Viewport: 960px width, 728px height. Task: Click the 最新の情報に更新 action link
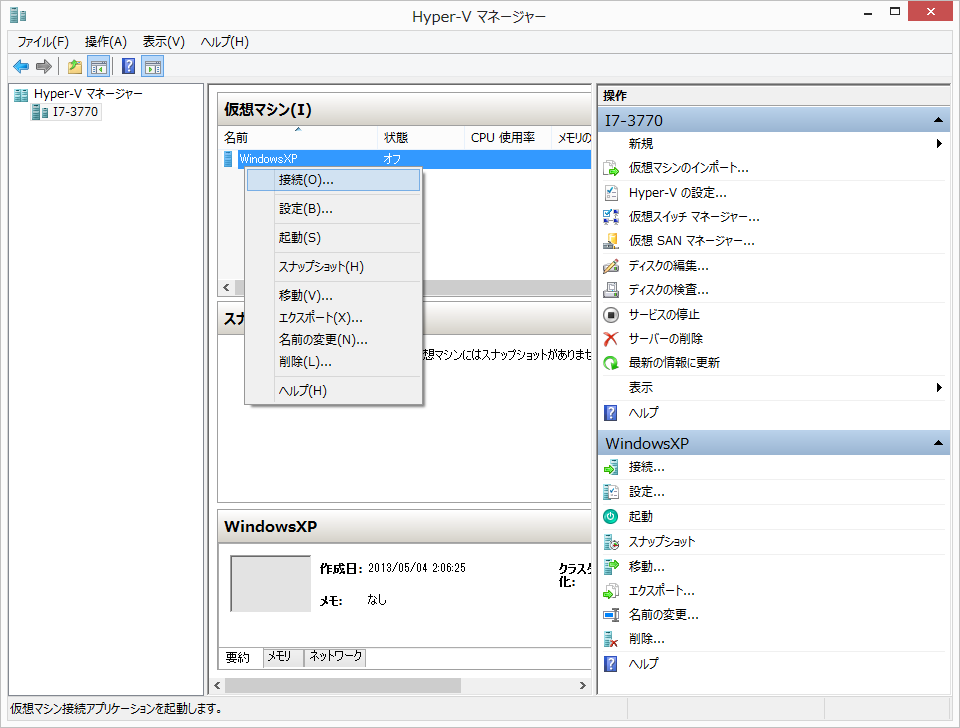[x=674, y=363]
